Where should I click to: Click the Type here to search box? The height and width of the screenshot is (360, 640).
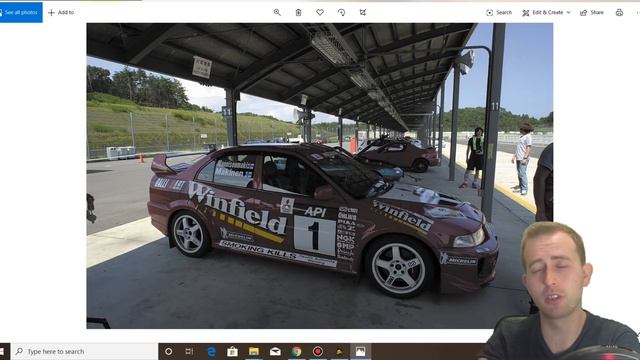[x=85, y=351]
